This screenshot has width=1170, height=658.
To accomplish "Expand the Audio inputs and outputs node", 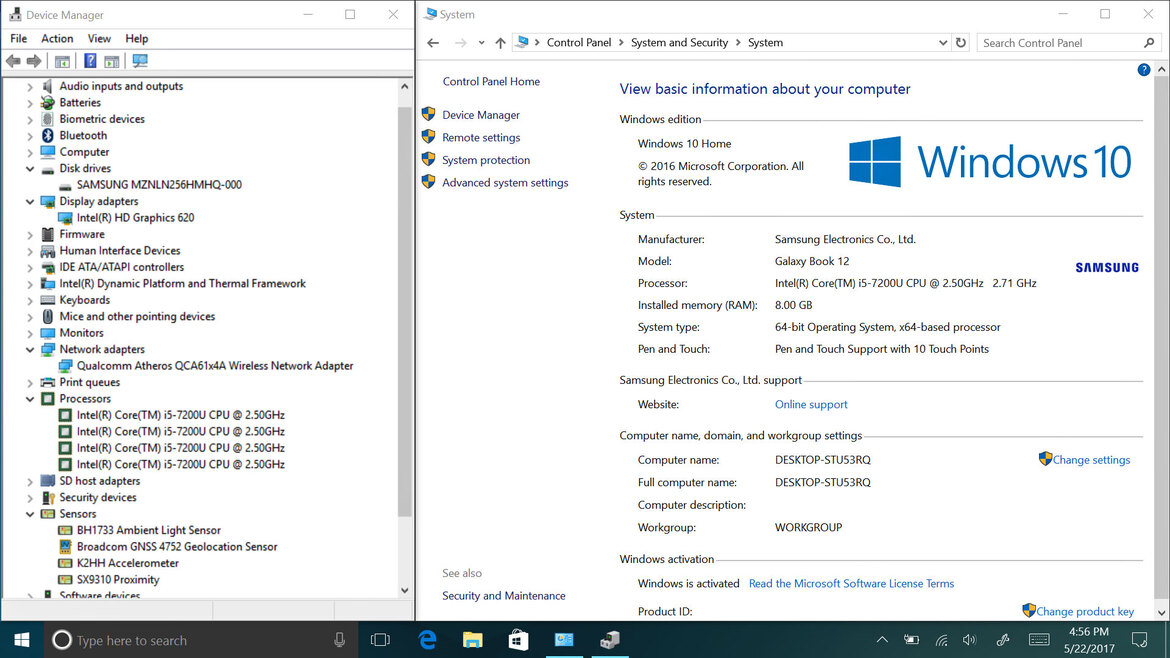I will 30,87.
